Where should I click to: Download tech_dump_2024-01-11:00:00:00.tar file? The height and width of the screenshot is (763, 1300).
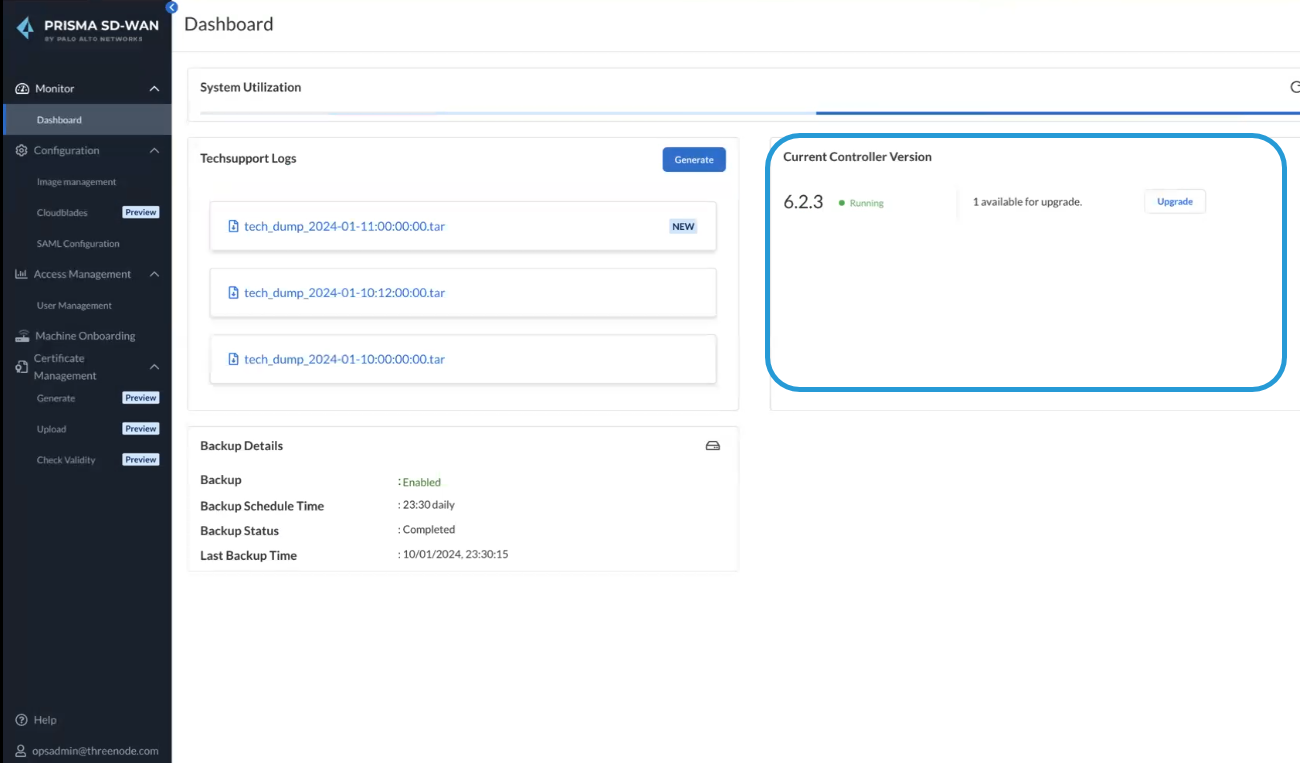coord(344,227)
